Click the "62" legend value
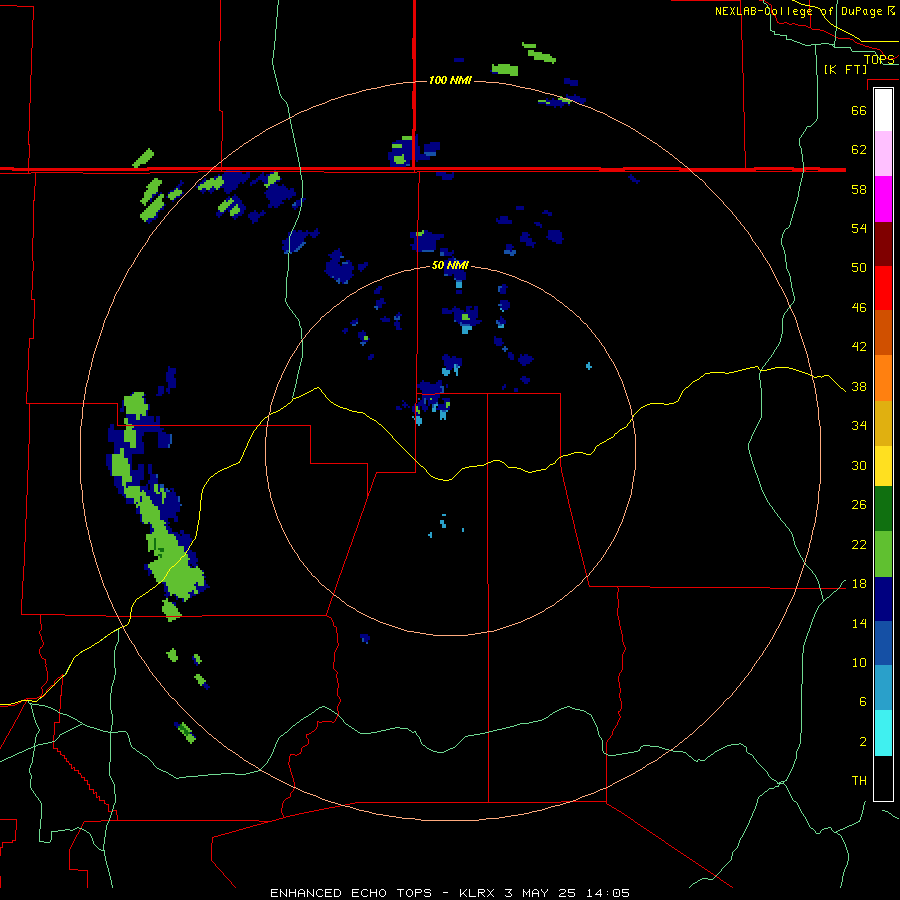This screenshot has width=900, height=900. tap(859, 150)
